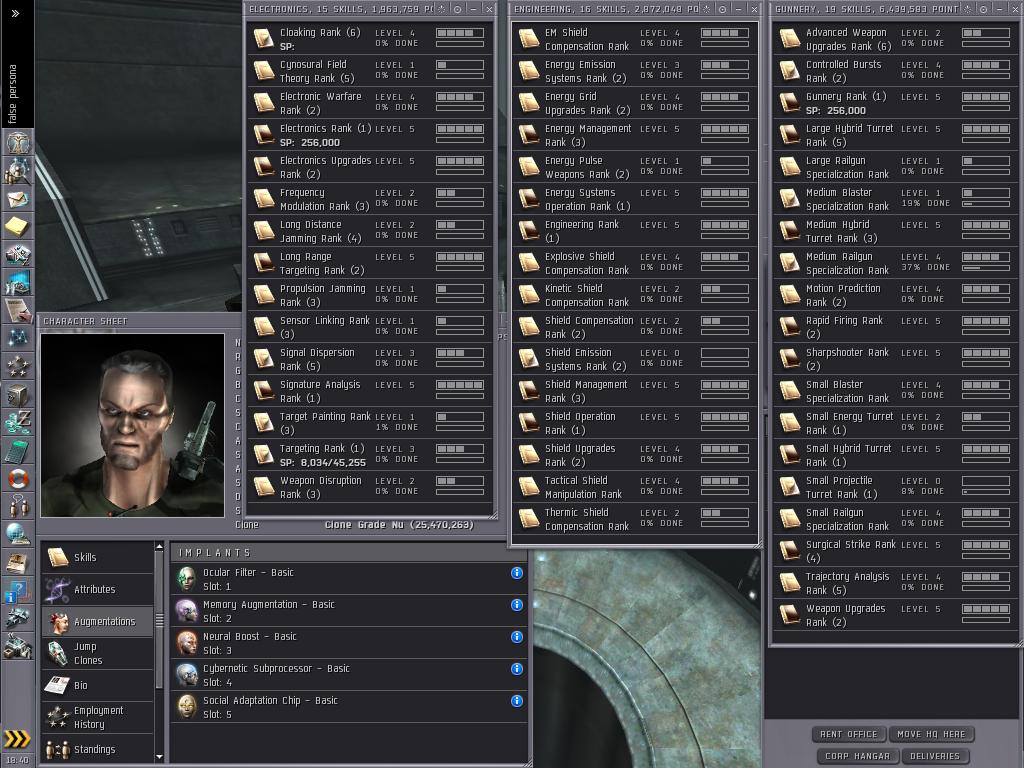Viewport: 1024px width, 768px height.
Task: Minimize the Electronics skills window
Action: coord(473,9)
